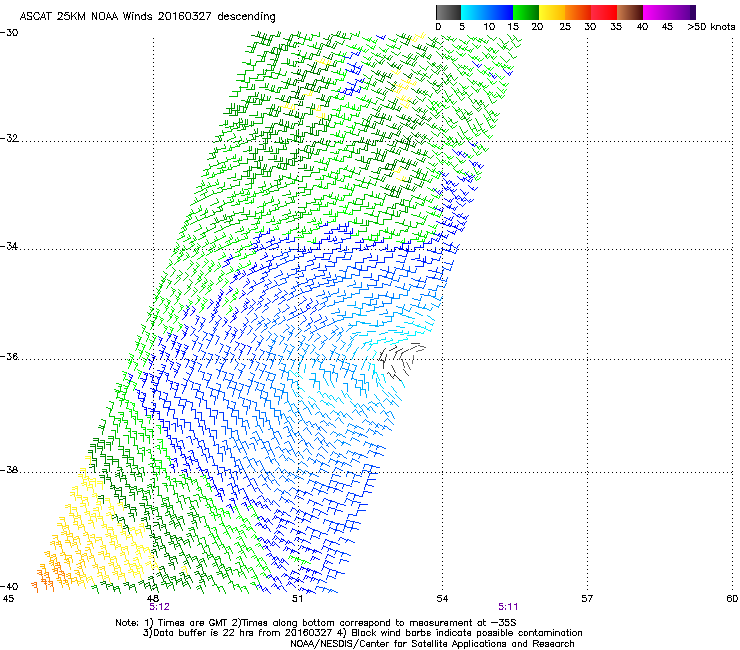
Task: Click the gray 0-5 knots color swatch
Action: [x=448, y=12]
